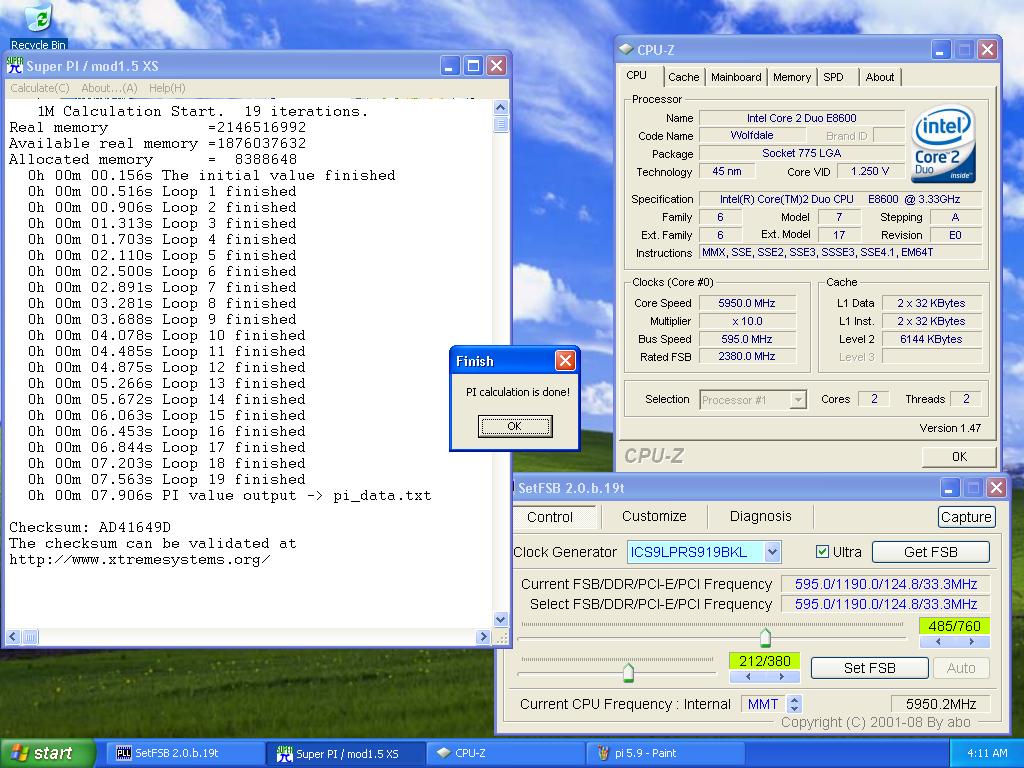The image size is (1024, 768).
Task: Click the Super PI horizontal scrollbar thumb
Action: (x=30, y=636)
